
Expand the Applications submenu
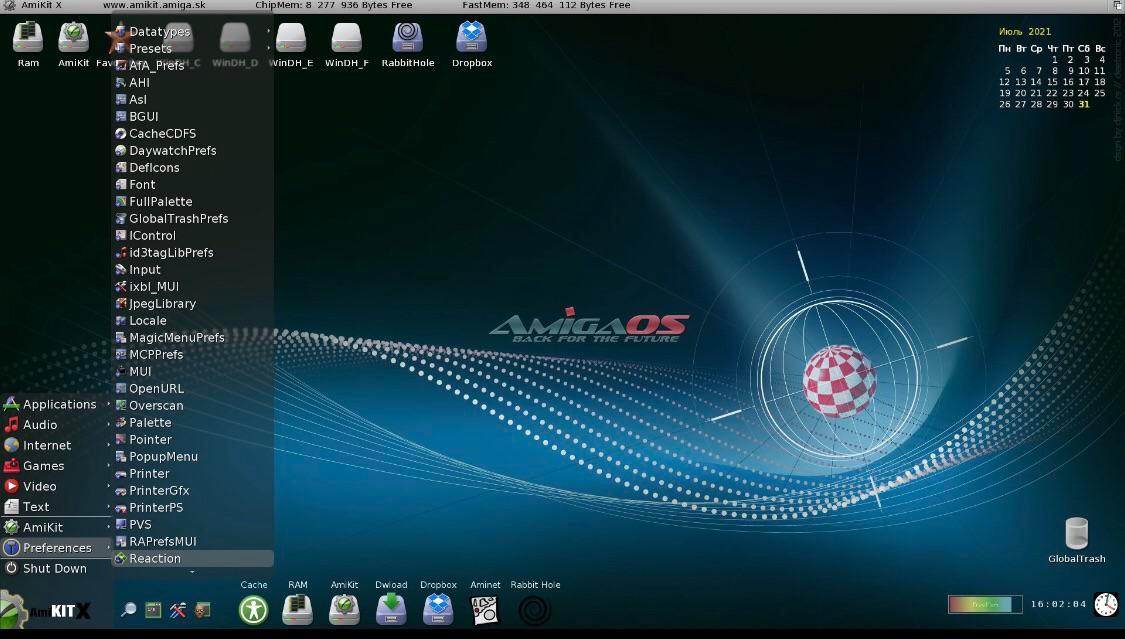[59, 404]
